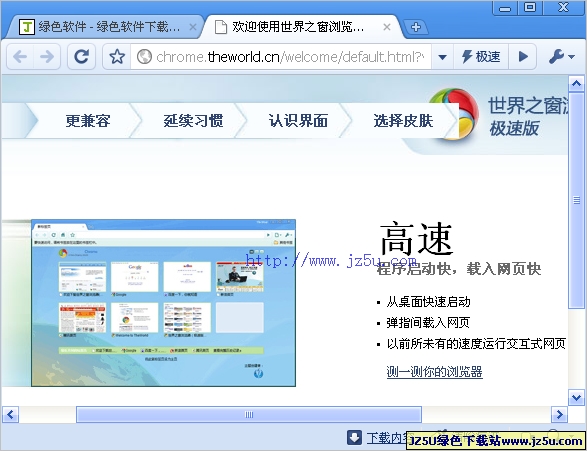Click the horizontal scrollbar thumb
Viewport: 587px width, 451px height.
tap(249, 414)
